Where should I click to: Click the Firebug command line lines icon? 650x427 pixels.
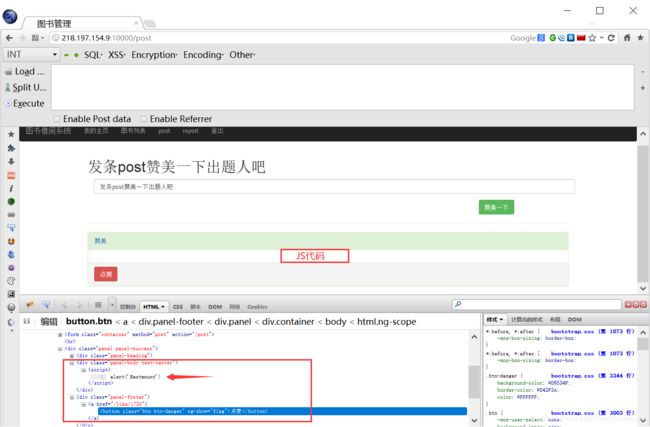98,305
